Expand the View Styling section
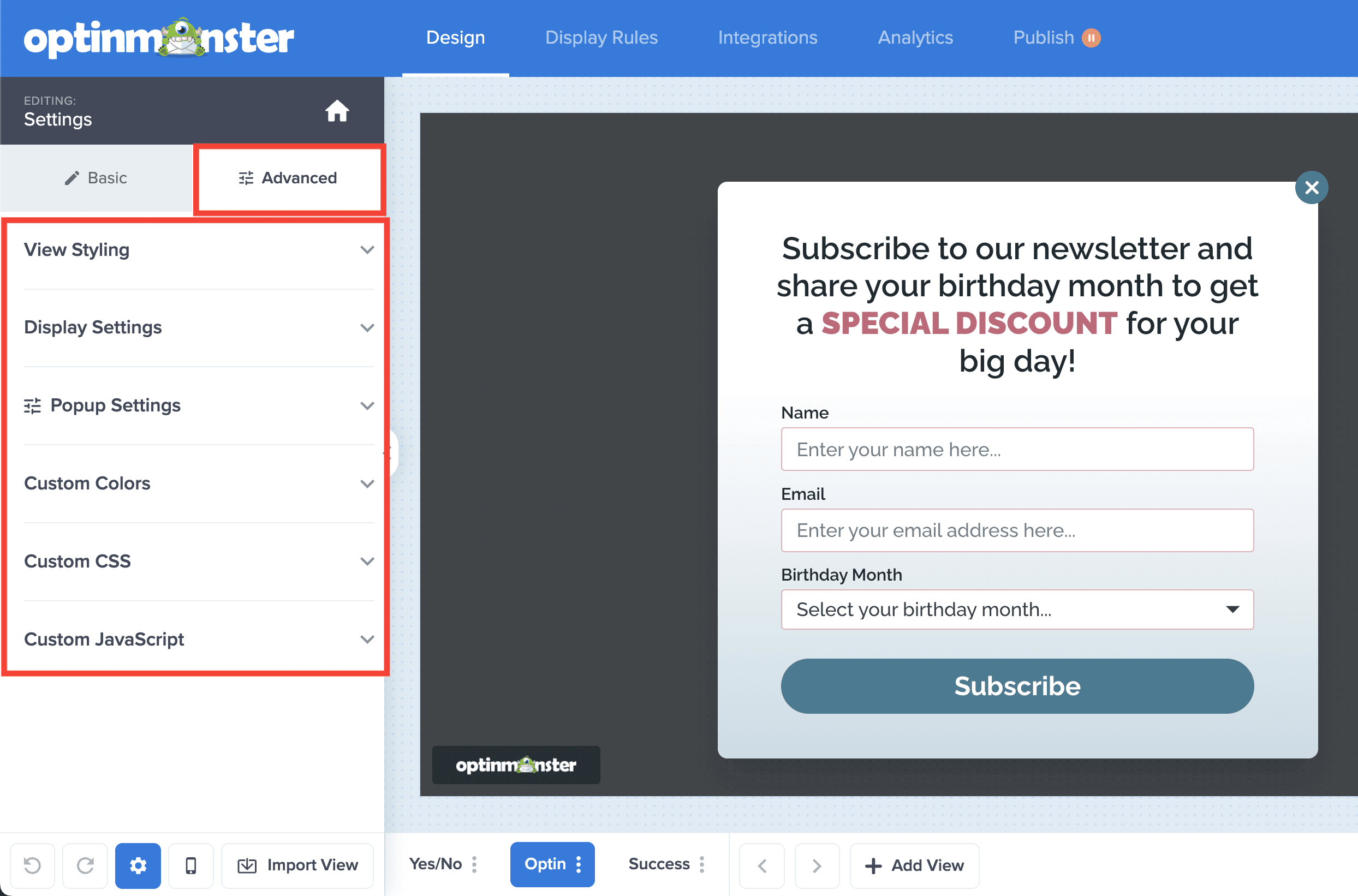The image size is (1358, 896). (198, 250)
